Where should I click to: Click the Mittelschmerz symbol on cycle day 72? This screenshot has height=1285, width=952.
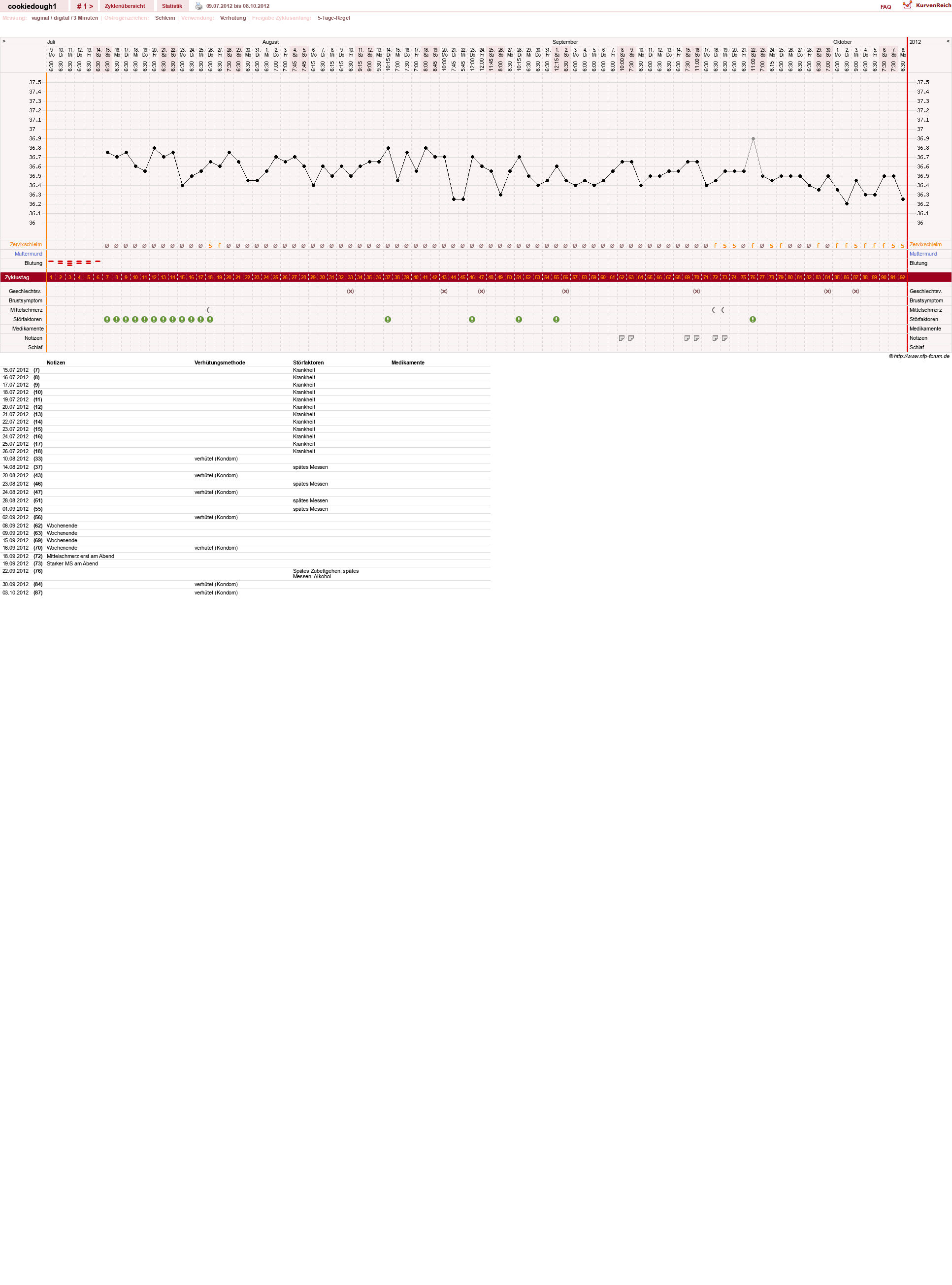714,310
